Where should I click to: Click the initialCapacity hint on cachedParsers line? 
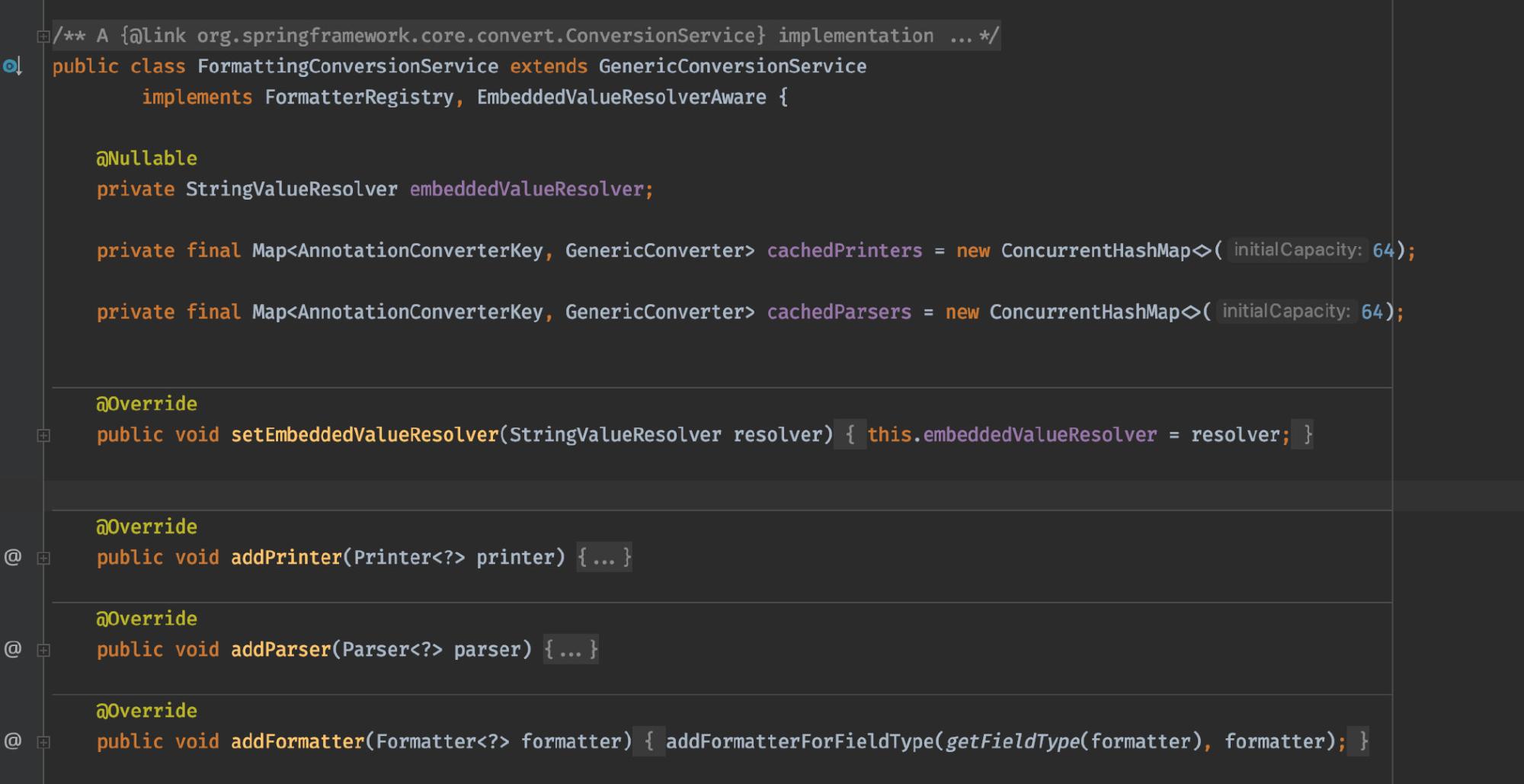1286,311
